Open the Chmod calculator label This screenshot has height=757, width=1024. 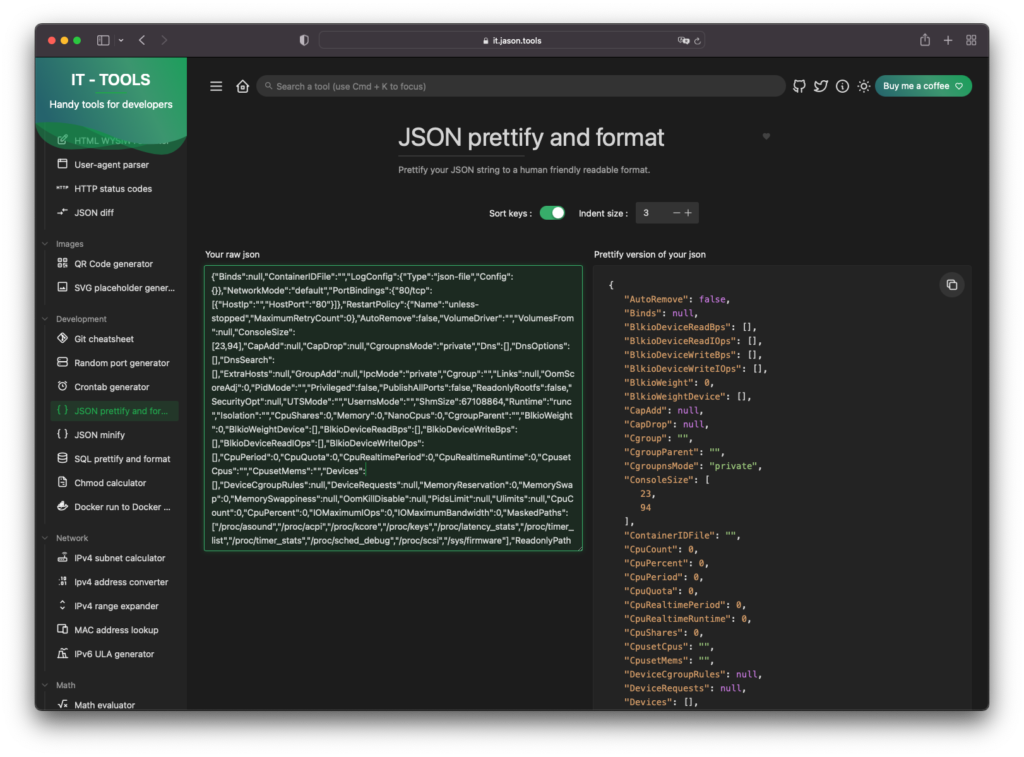[110, 483]
